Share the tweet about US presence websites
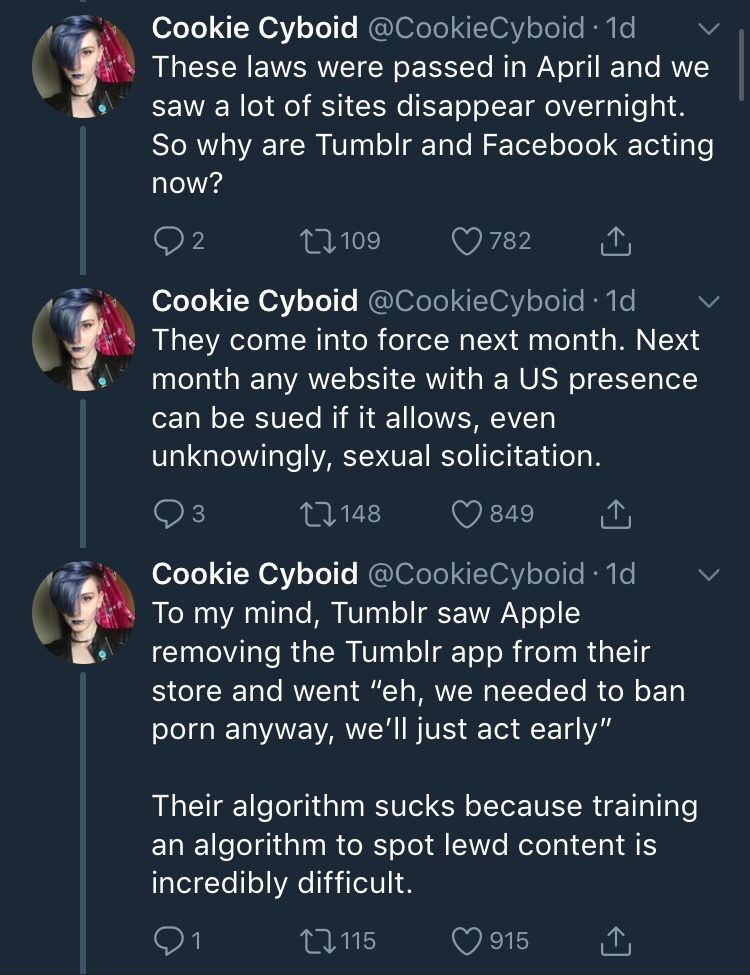The height and width of the screenshot is (975, 750). click(616, 514)
